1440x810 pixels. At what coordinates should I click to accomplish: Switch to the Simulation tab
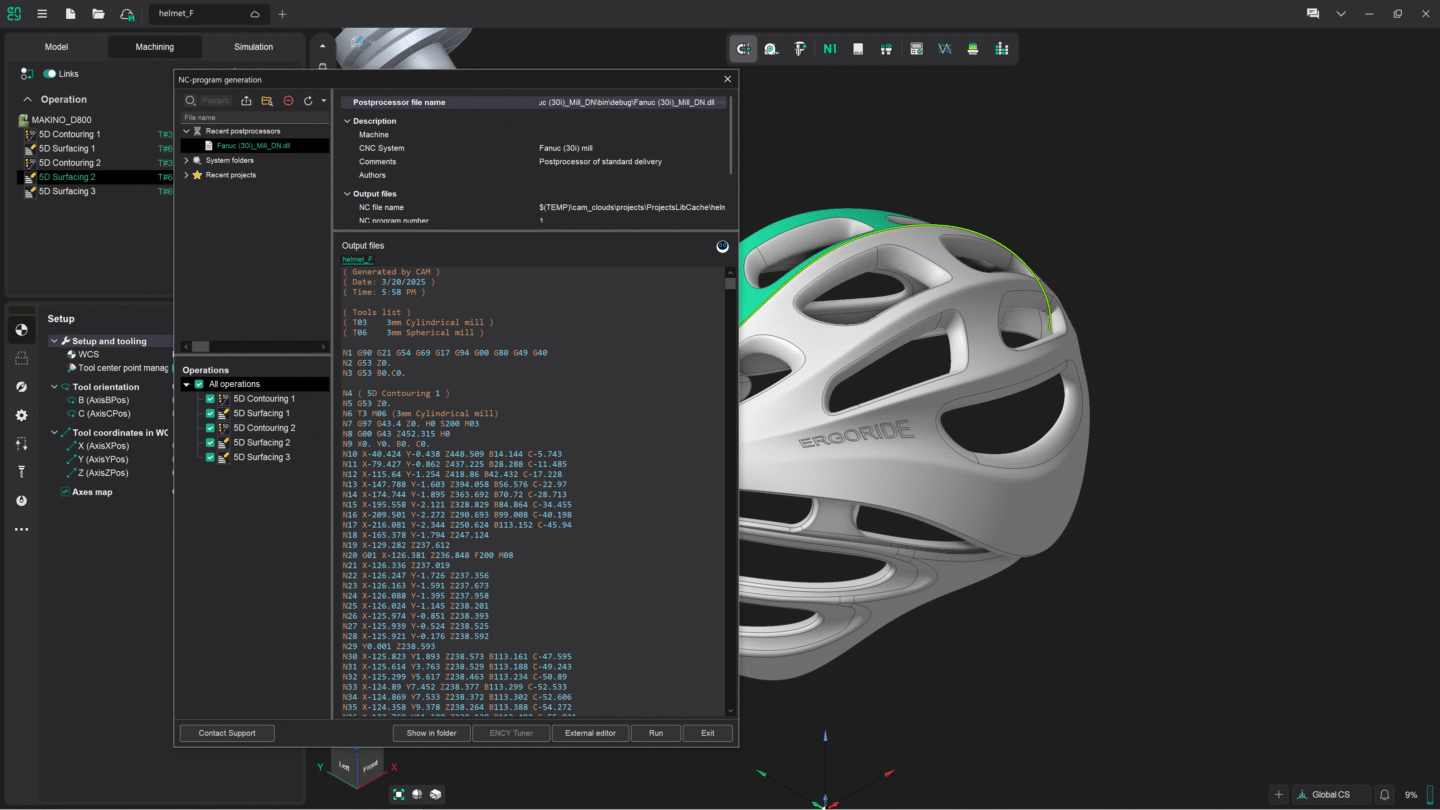(252, 46)
